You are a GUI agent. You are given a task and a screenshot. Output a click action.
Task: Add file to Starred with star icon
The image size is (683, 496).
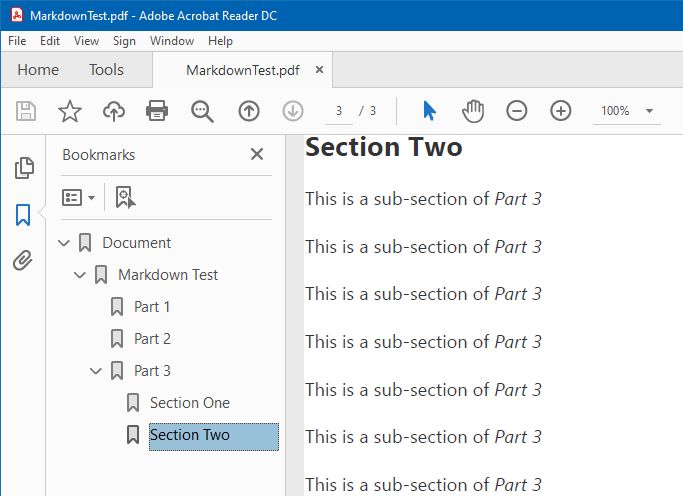tap(70, 111)
